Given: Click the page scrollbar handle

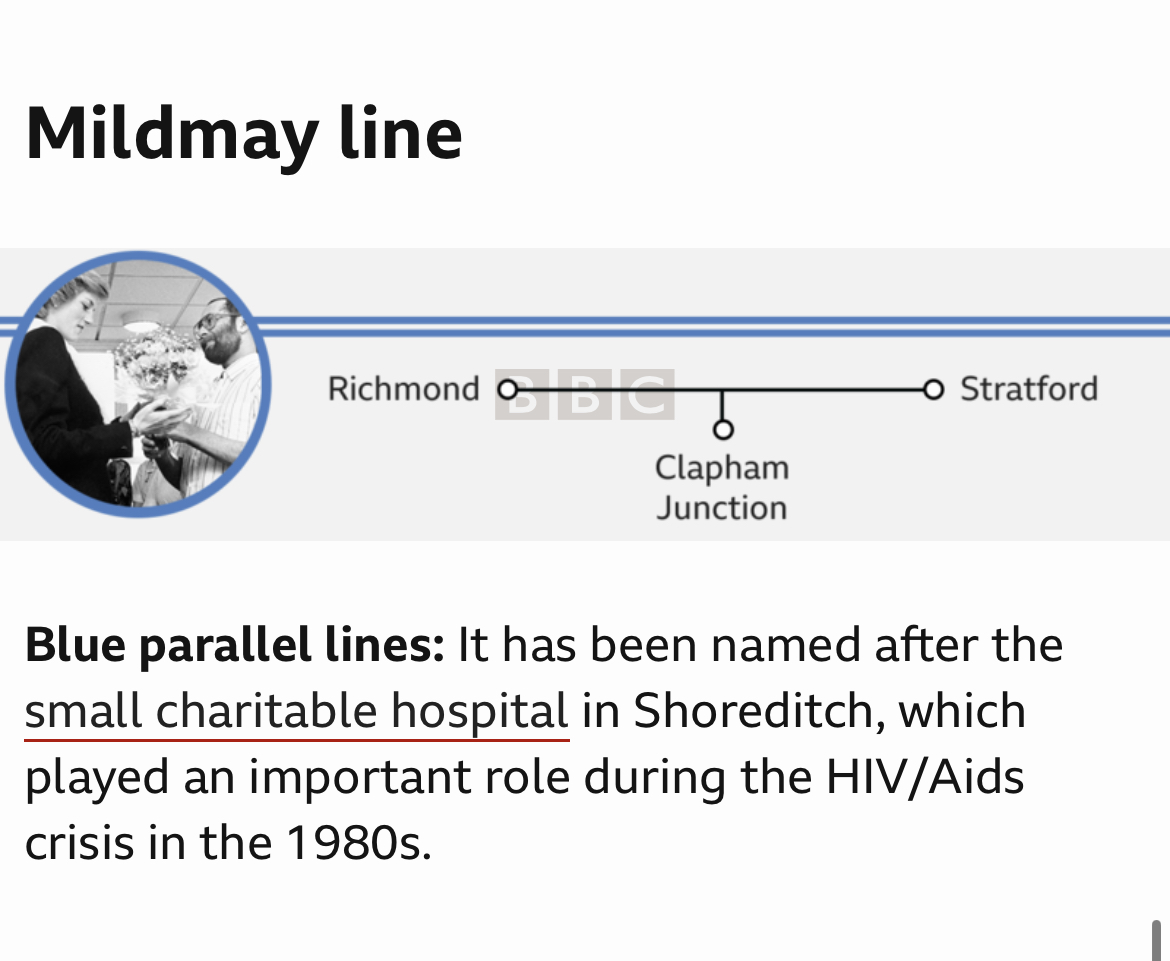Looking at the screenshot, I should point(1157,940).
